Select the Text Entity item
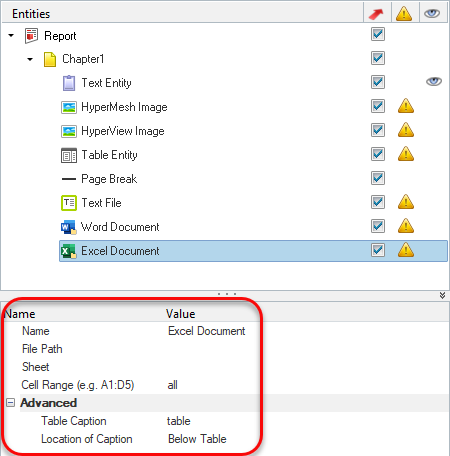 [x=106, y=83]
